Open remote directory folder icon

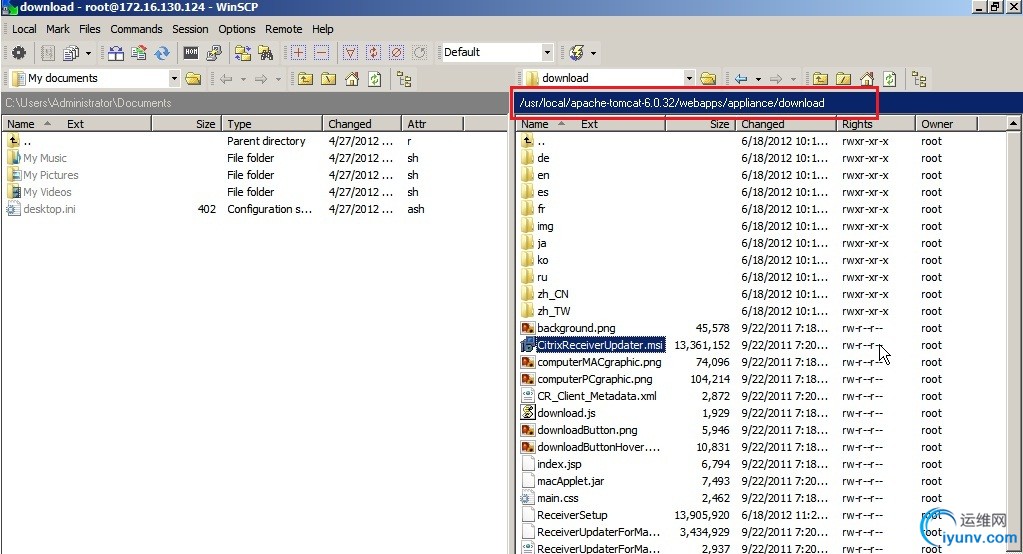(708, 79)
